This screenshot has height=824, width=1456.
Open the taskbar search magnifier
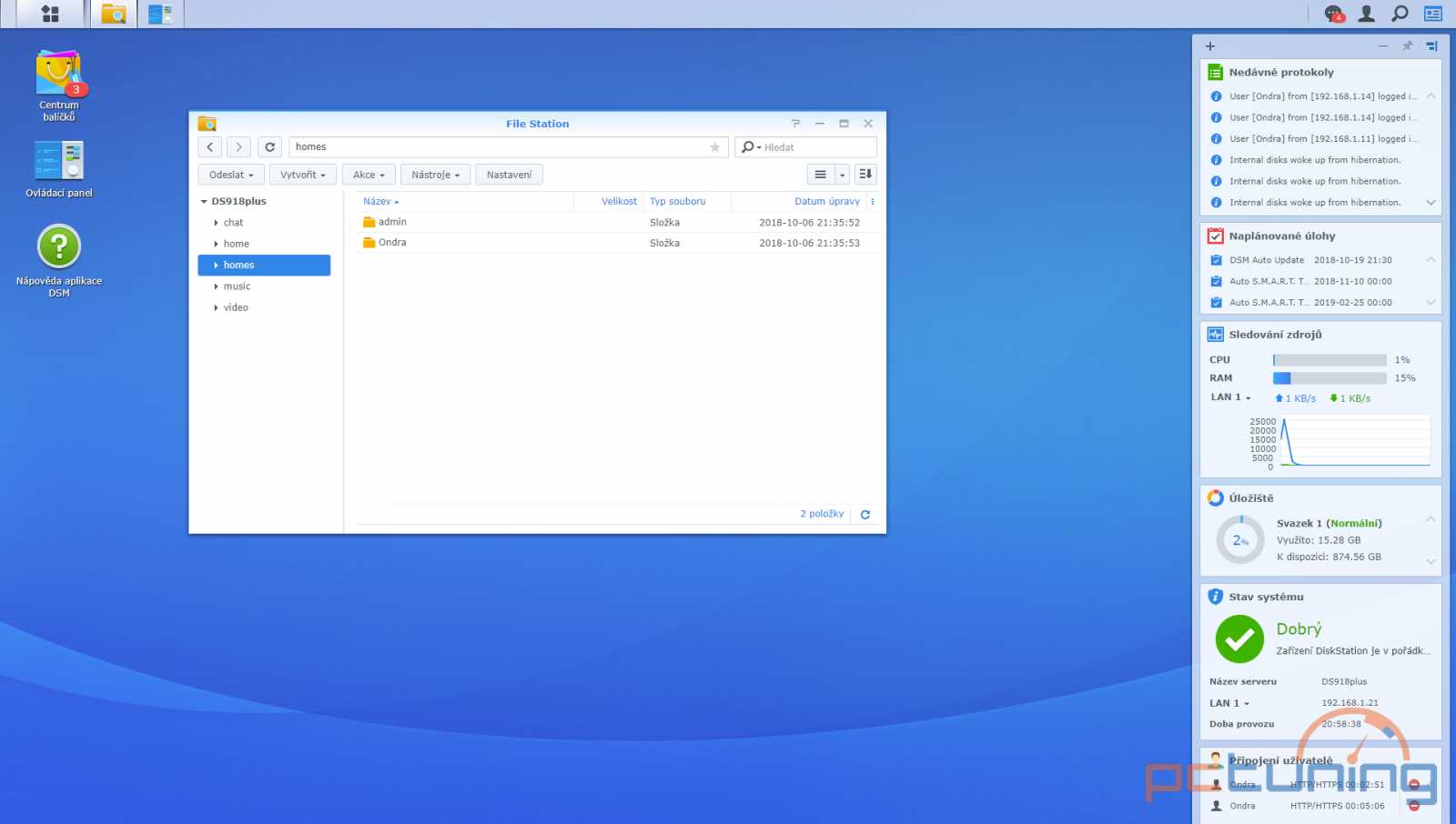(1400, 14)
